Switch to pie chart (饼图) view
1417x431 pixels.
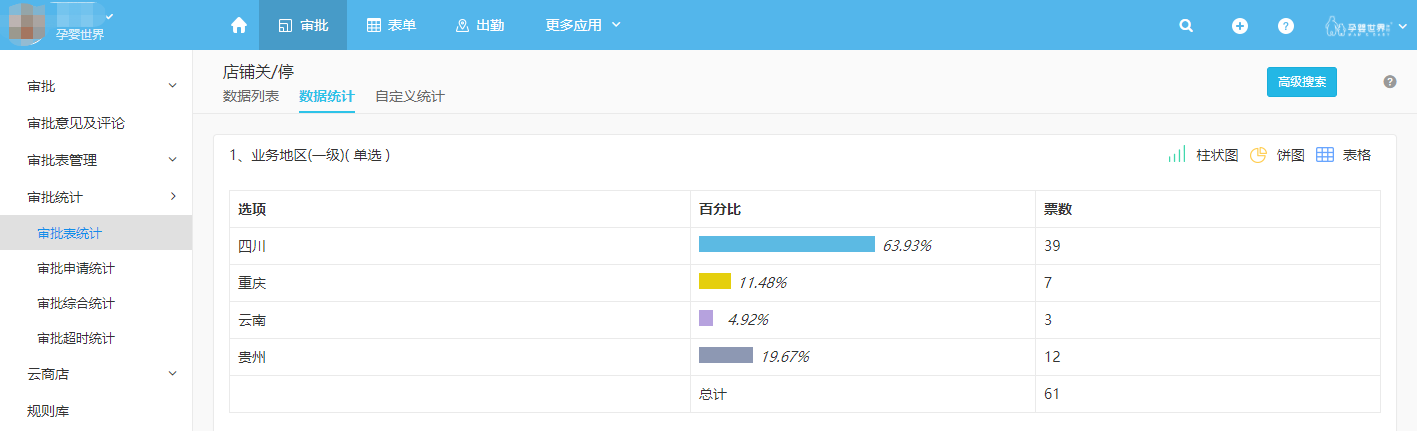click(1277, 155)
